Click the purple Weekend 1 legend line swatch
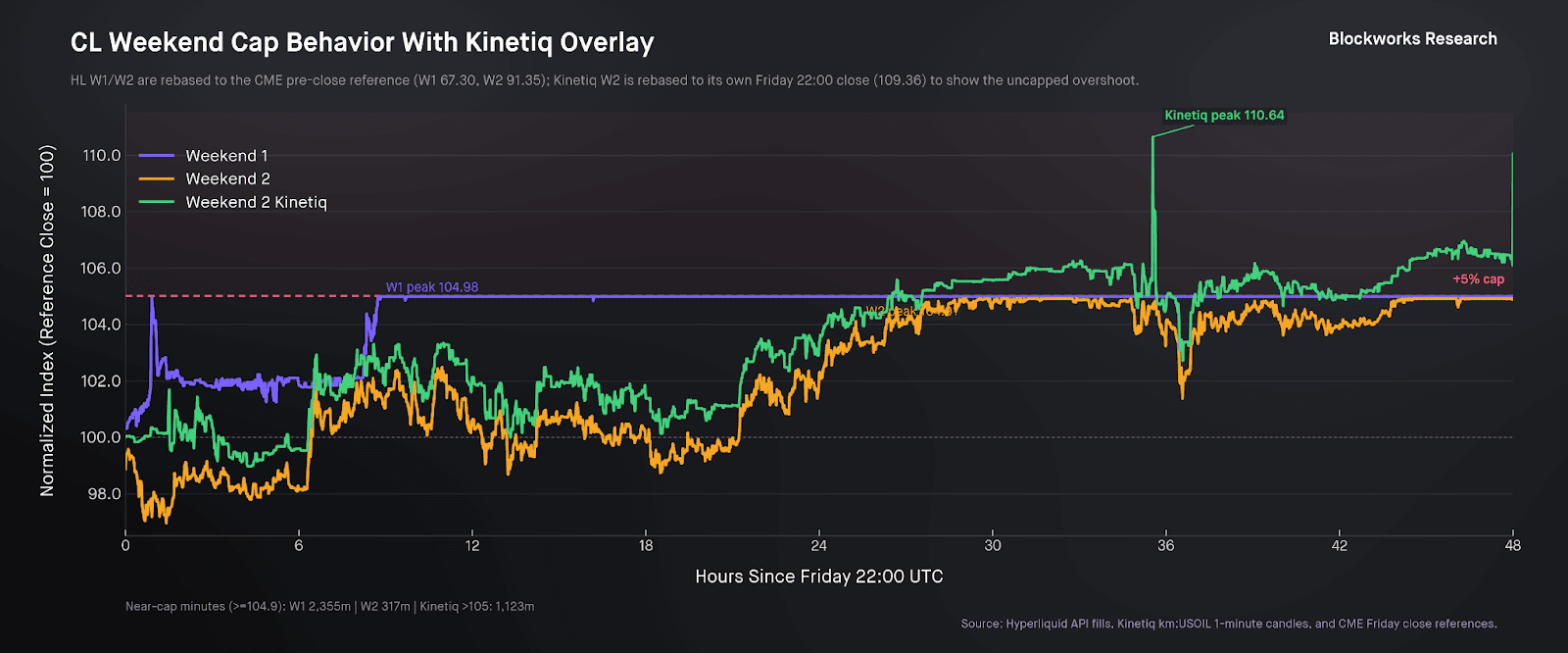 click(156, 156)
